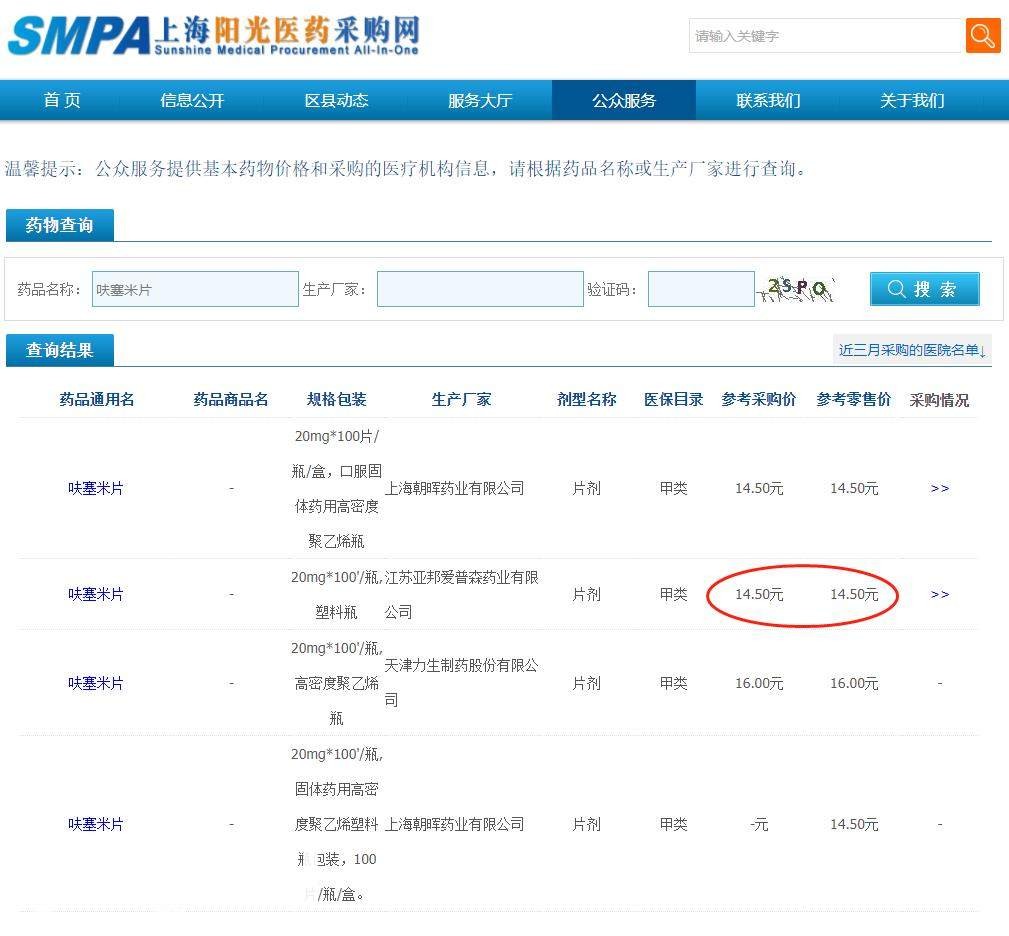
Task: Click the orange magnifier search icon
Action: [982, 36]
